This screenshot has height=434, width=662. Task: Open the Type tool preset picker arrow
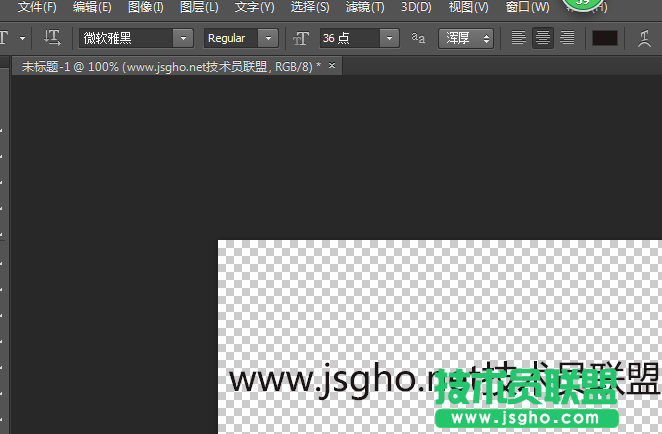[x=22, y=38]
